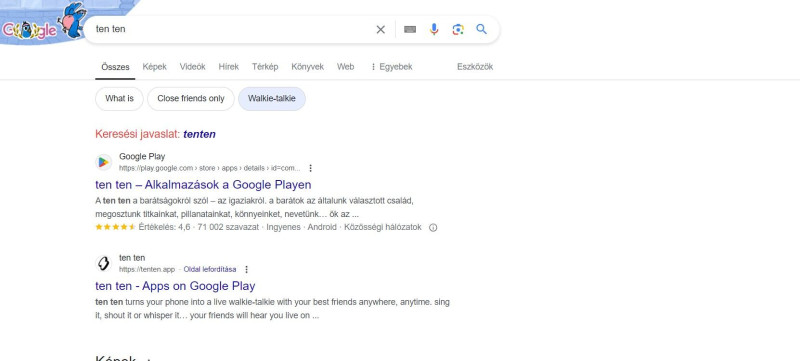This screenshot has height=361, width=800.
Task: Click the rating info circle icon
Action: click(433, 228)
